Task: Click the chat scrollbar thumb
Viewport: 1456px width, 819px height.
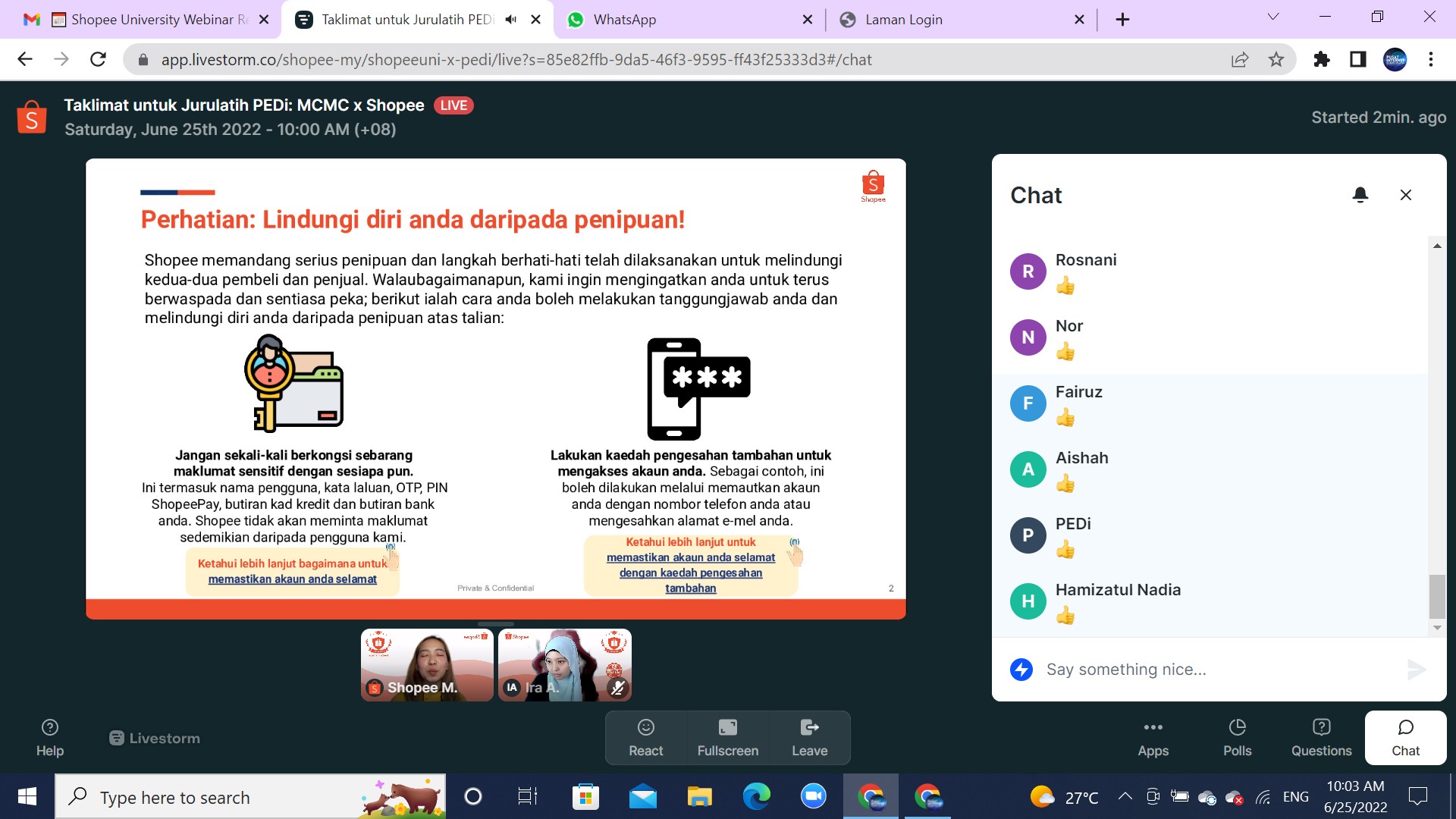Action: point(1436,597)
